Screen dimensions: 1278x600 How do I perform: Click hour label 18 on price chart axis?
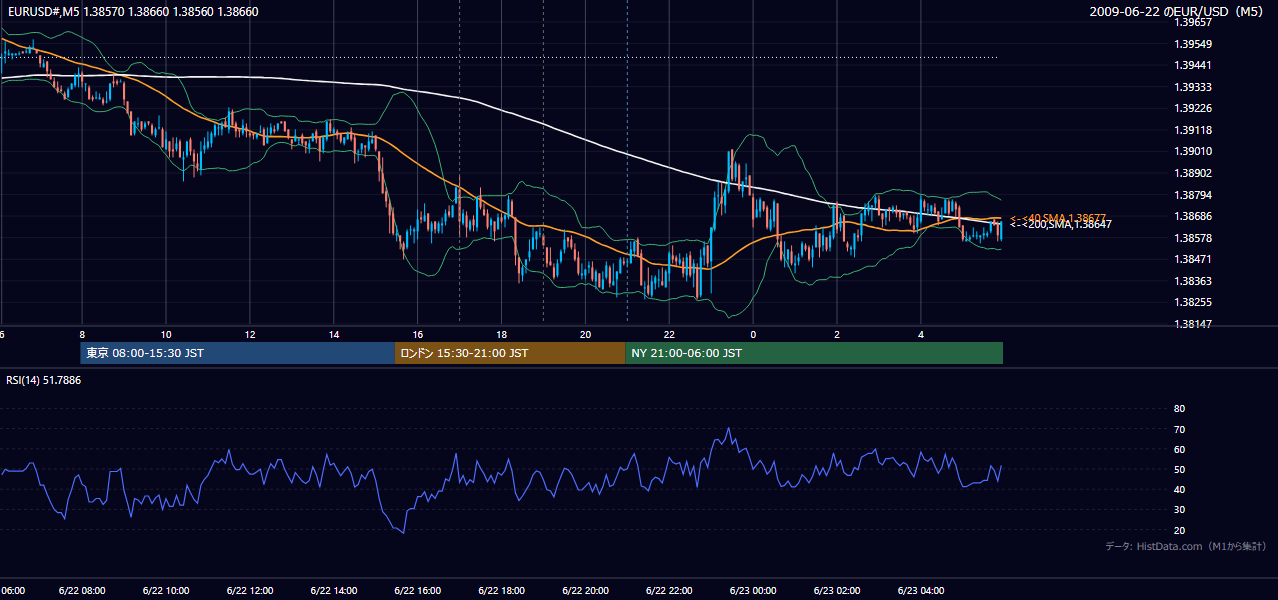tap(502, 334)
